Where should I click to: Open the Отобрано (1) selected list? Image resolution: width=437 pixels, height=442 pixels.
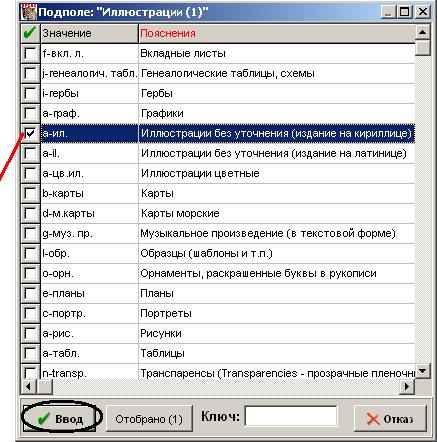pos(149,418)
